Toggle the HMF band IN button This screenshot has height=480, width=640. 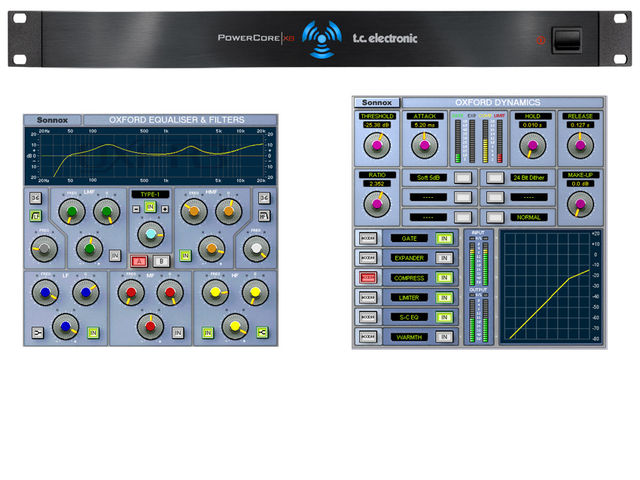[x=185, y=256]
